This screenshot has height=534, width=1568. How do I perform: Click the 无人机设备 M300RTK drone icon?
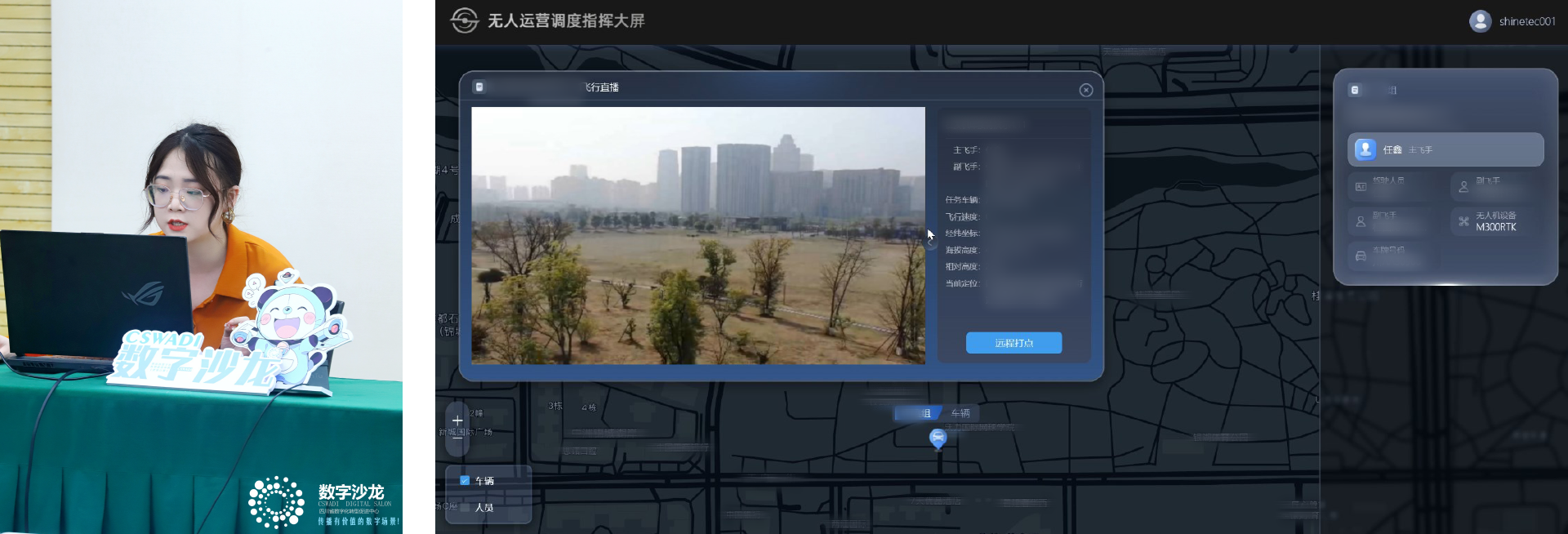pos(1463,221)
